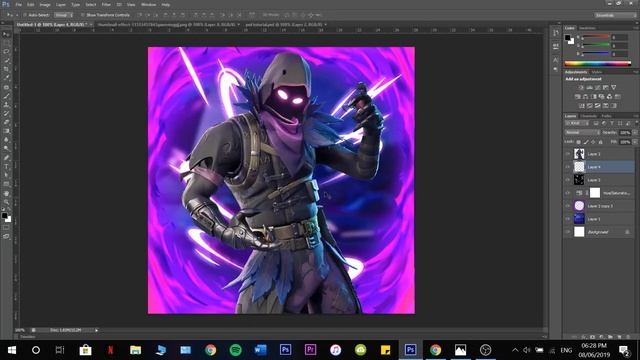The height and width of the screenshot is (360, 640).
Task: Select the Rectangular Marquee tool
Action: 6,43
